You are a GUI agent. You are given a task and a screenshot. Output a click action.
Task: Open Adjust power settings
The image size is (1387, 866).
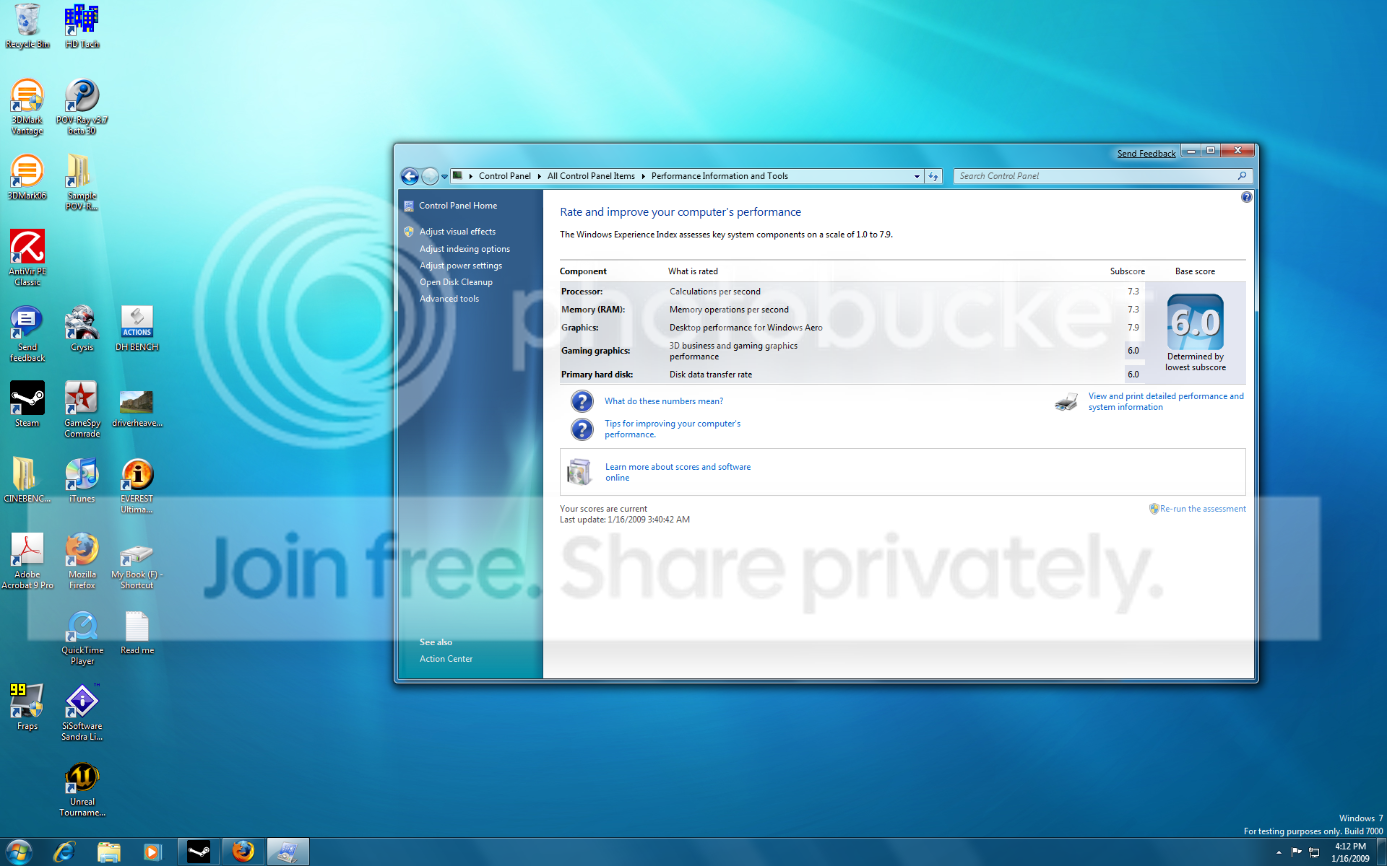click(460, 266)
